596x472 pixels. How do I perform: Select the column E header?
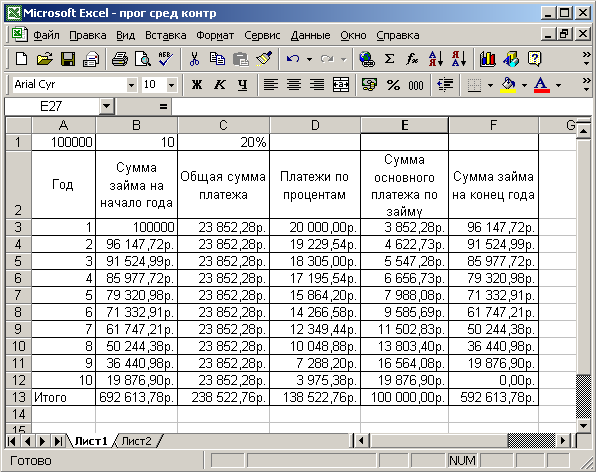[404, 125]
